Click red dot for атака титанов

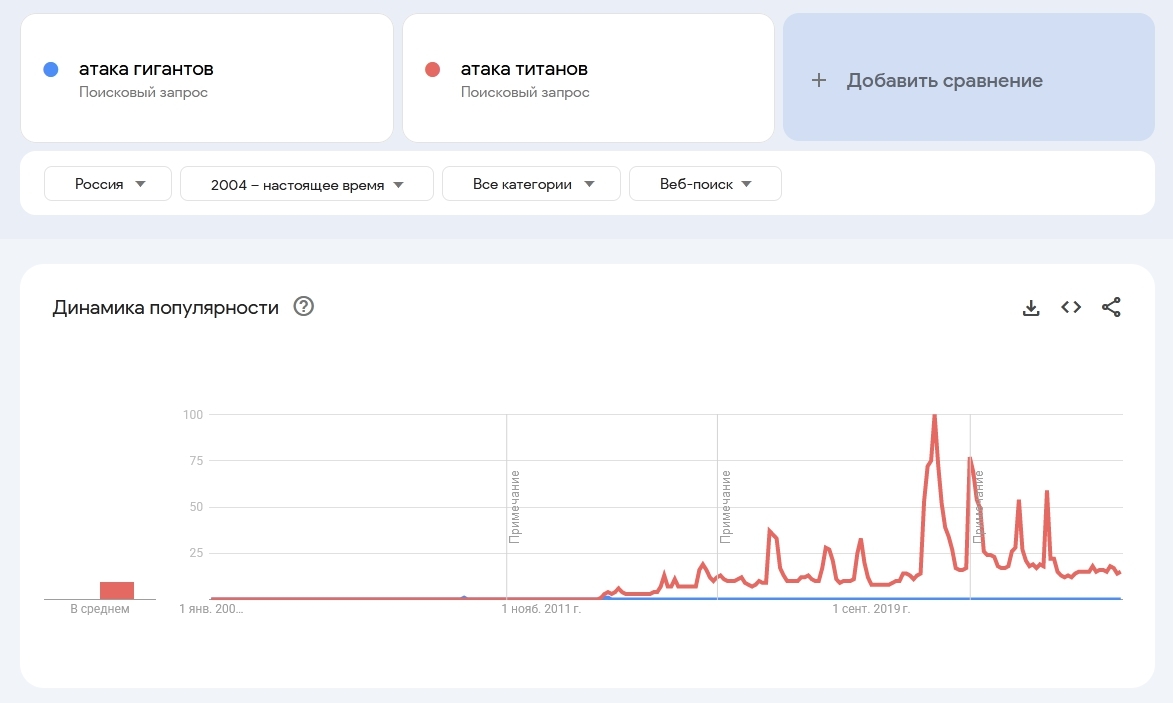[x=433, y=70]
